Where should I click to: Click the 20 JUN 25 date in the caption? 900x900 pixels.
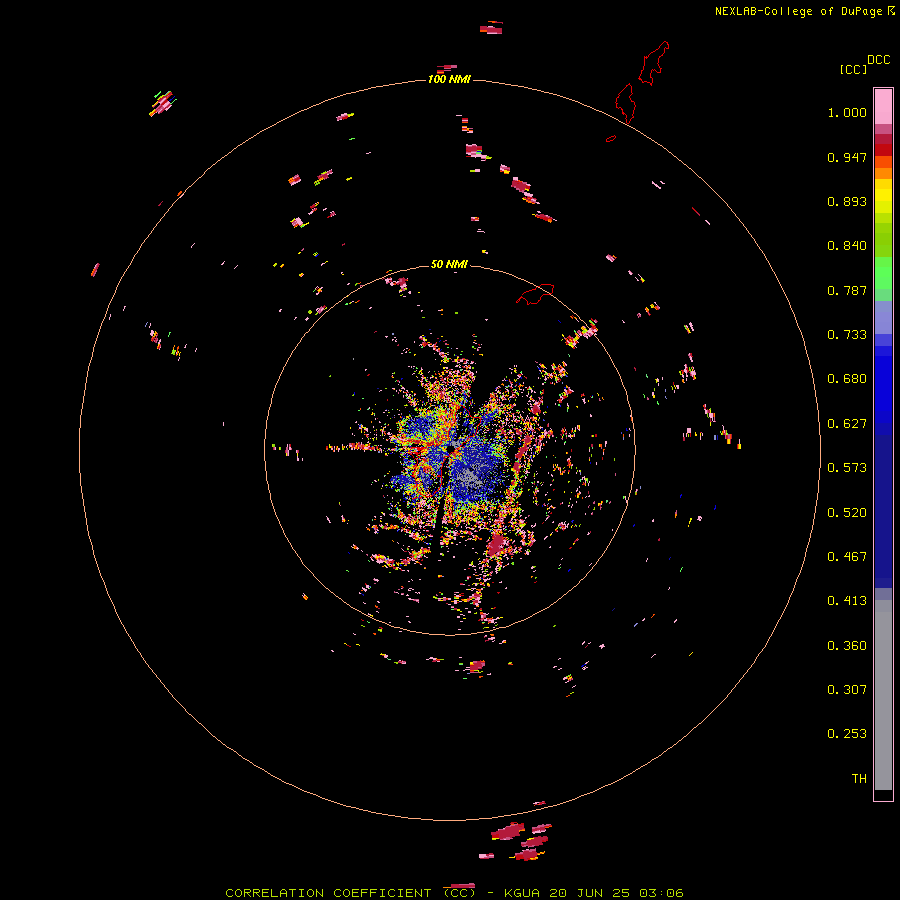[589, 893]
